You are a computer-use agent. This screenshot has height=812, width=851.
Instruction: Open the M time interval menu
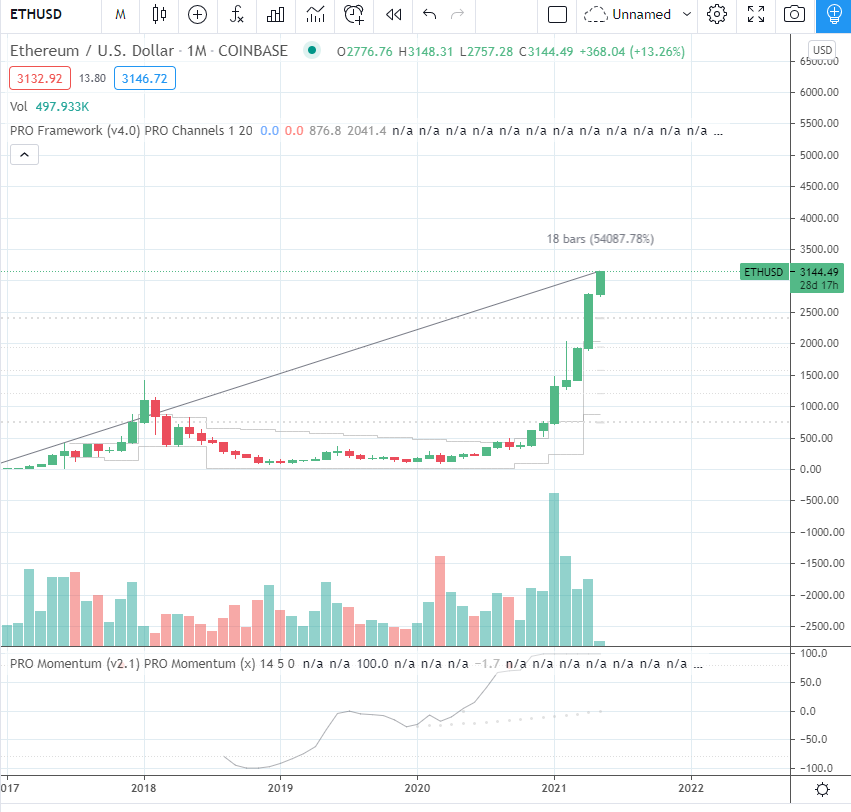(x=120, y=14)
